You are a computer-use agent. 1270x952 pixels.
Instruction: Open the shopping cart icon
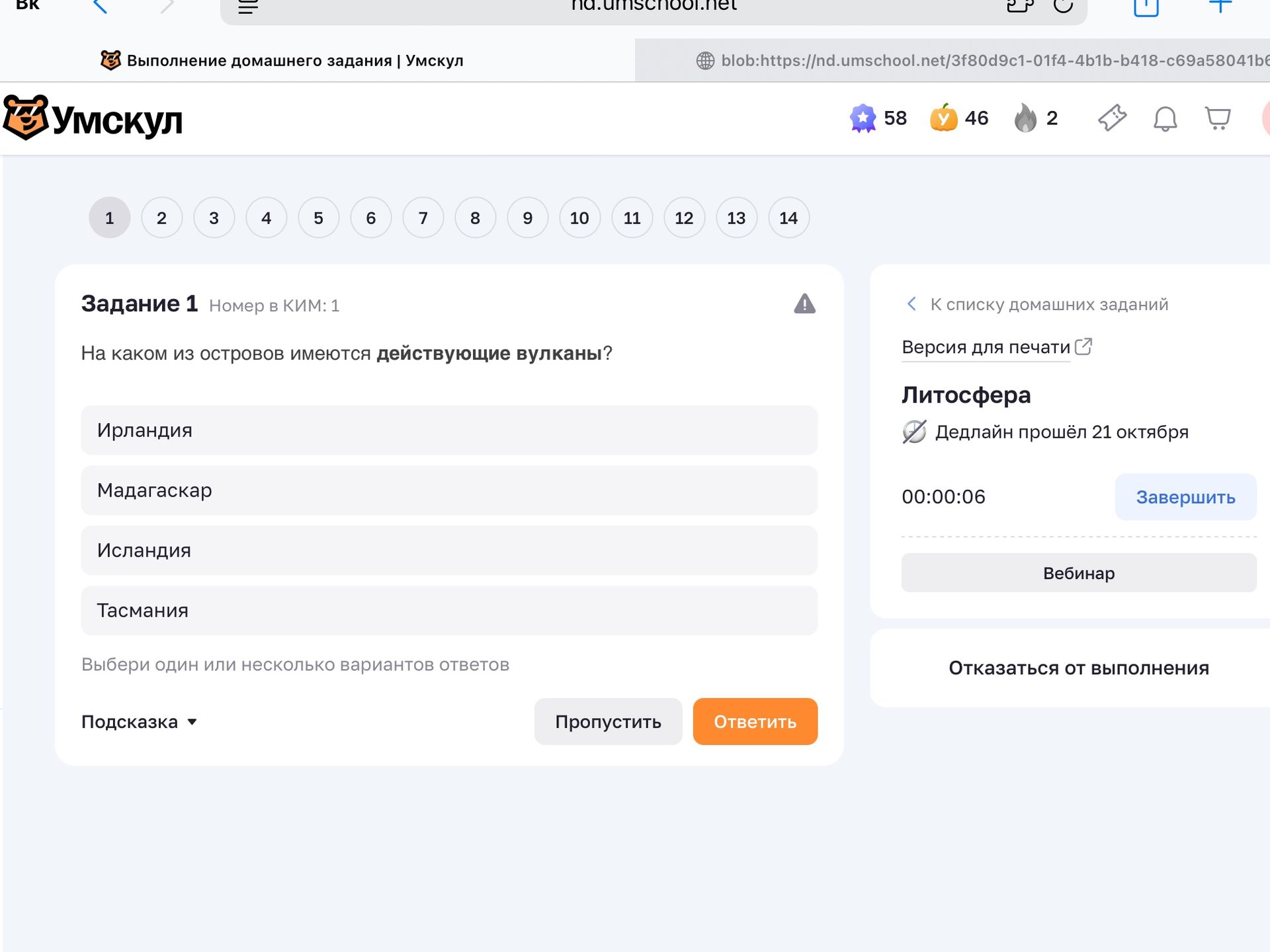coord(1218,118)
